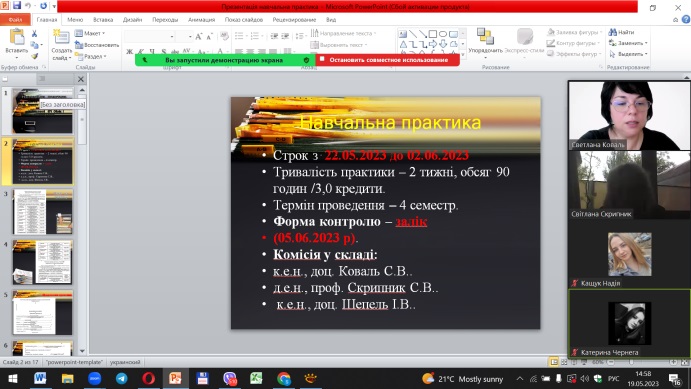Open the Файл tab
The image size is (691, 389).
click(15, 20)
